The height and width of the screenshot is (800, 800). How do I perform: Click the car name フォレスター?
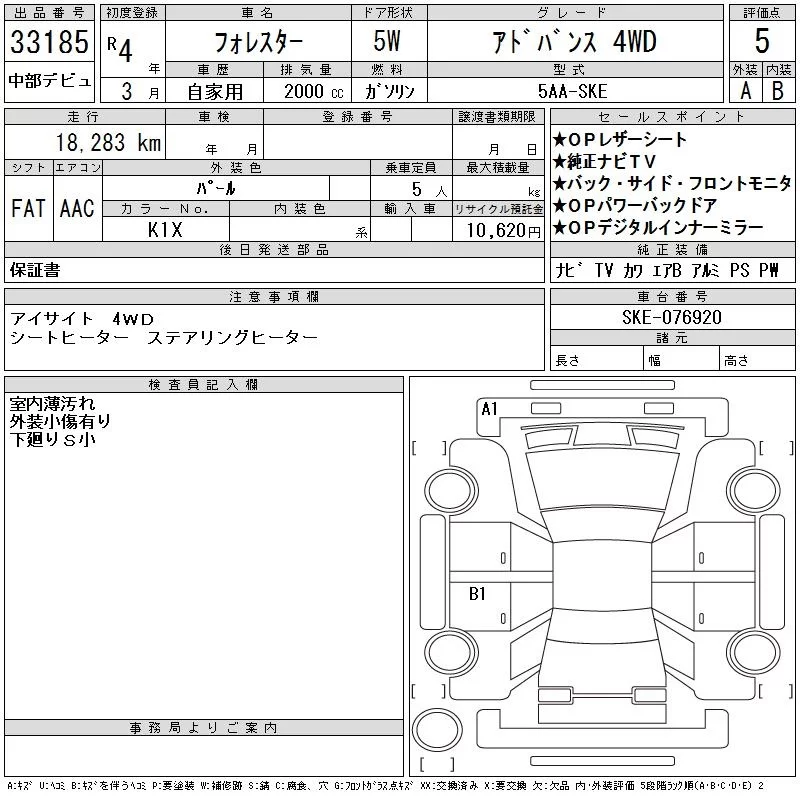pyautogui.click(x=258, y=42)
